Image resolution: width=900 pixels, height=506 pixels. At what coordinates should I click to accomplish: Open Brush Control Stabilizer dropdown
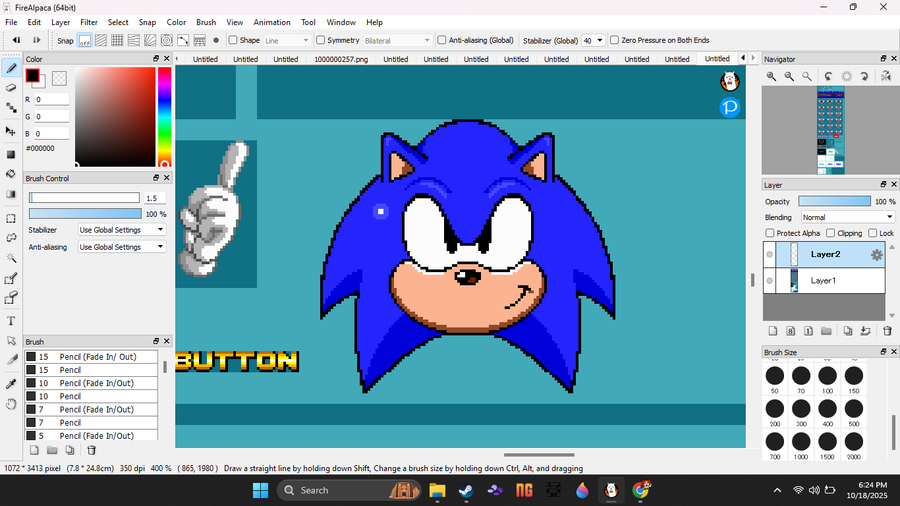122,229
